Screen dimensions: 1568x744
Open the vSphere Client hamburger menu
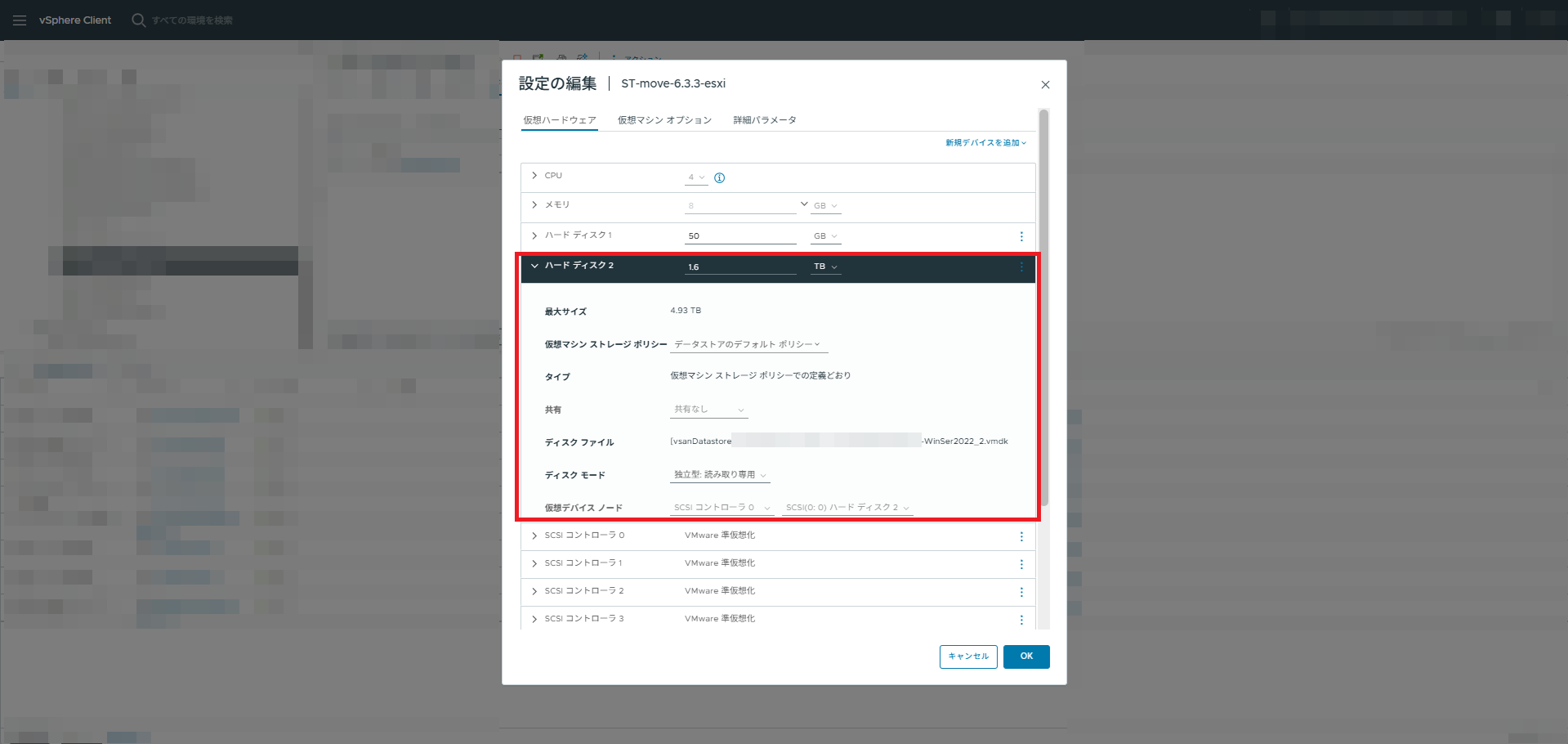pyautogui.click(x=20, y=20)
